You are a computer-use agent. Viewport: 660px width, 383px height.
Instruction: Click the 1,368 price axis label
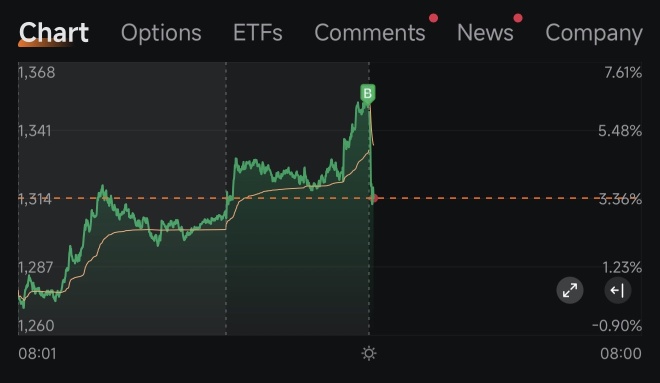(x=37, y=73)
